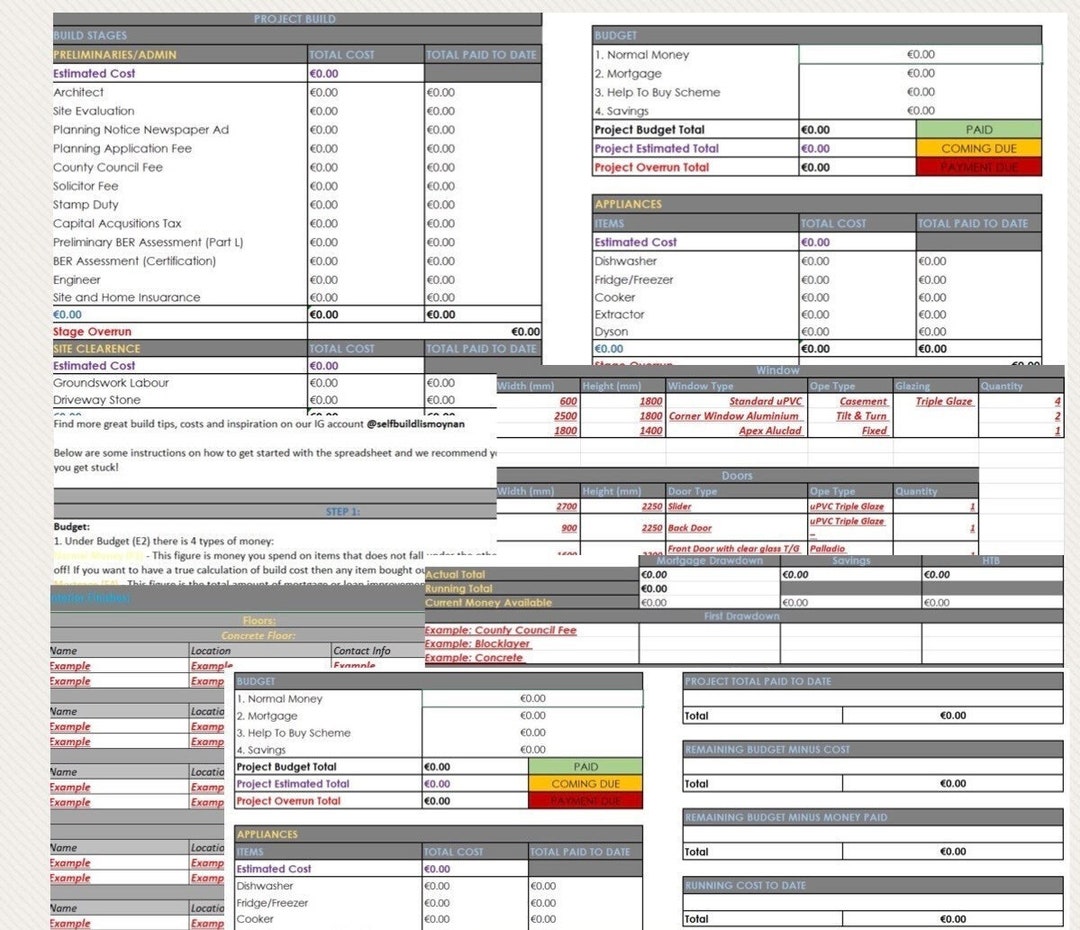Click the SITE CLEARANCE section header
1080x930 pixels.
(96, 348)
